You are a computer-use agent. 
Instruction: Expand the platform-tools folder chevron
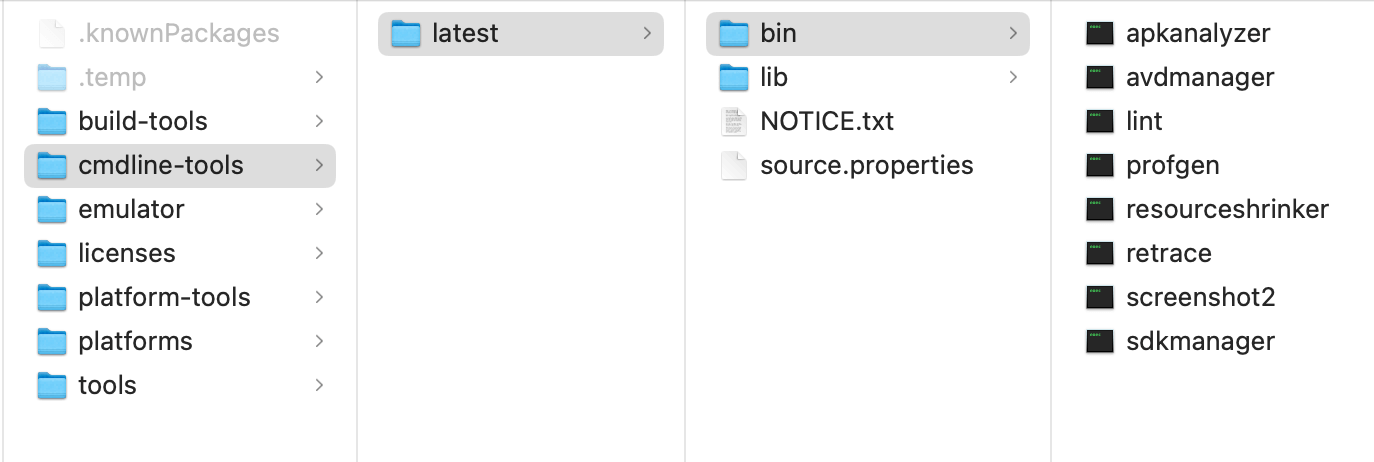click(319, 298)
